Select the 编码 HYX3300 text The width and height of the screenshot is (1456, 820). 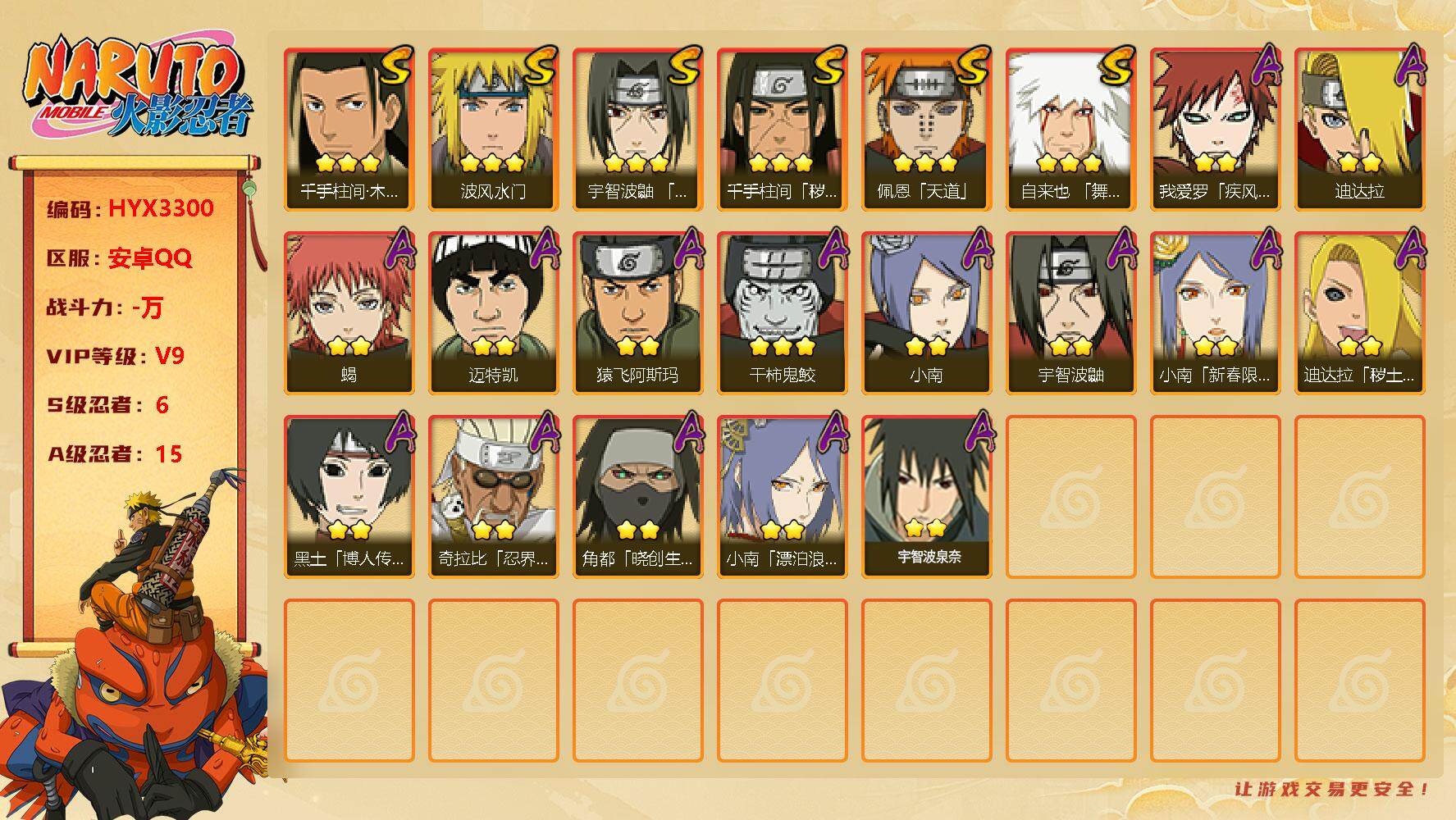coord(130,209)
